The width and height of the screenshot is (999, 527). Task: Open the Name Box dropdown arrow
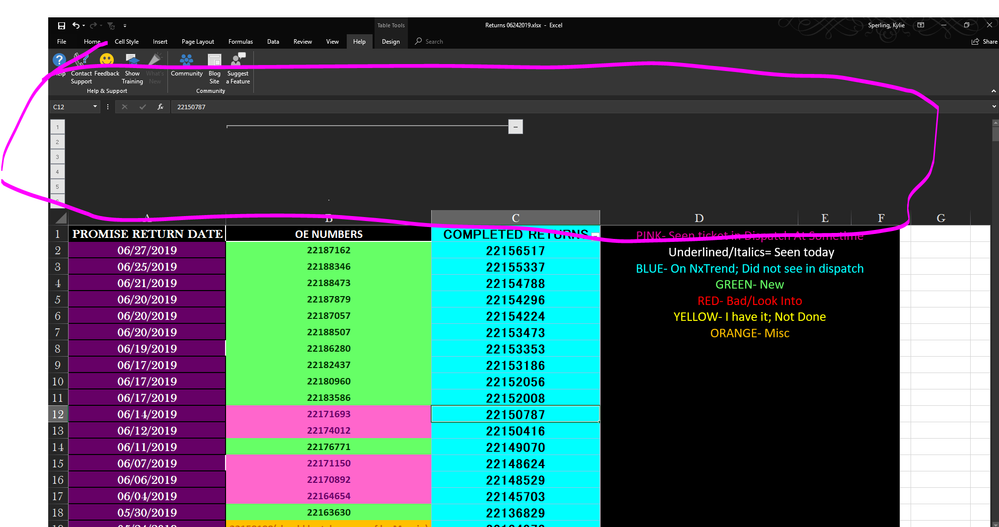[x=95, y=107]
